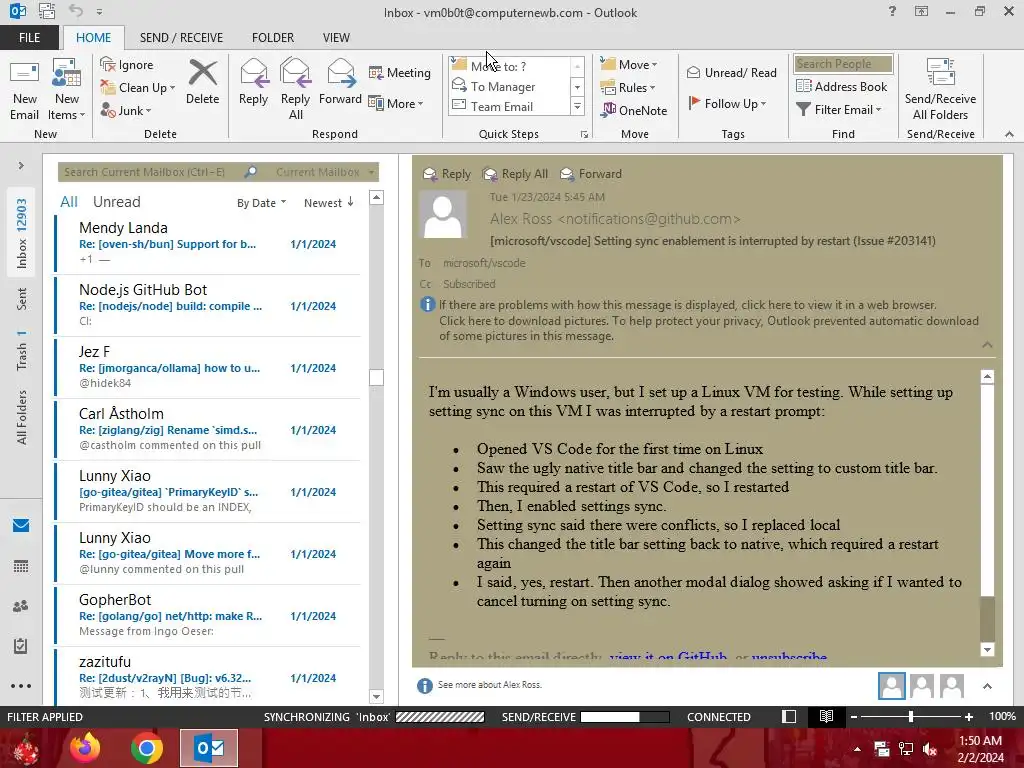This screenshot has width=1024, height=768.
Task: Click Send/Receive All Folders
Action: point(940,90)
